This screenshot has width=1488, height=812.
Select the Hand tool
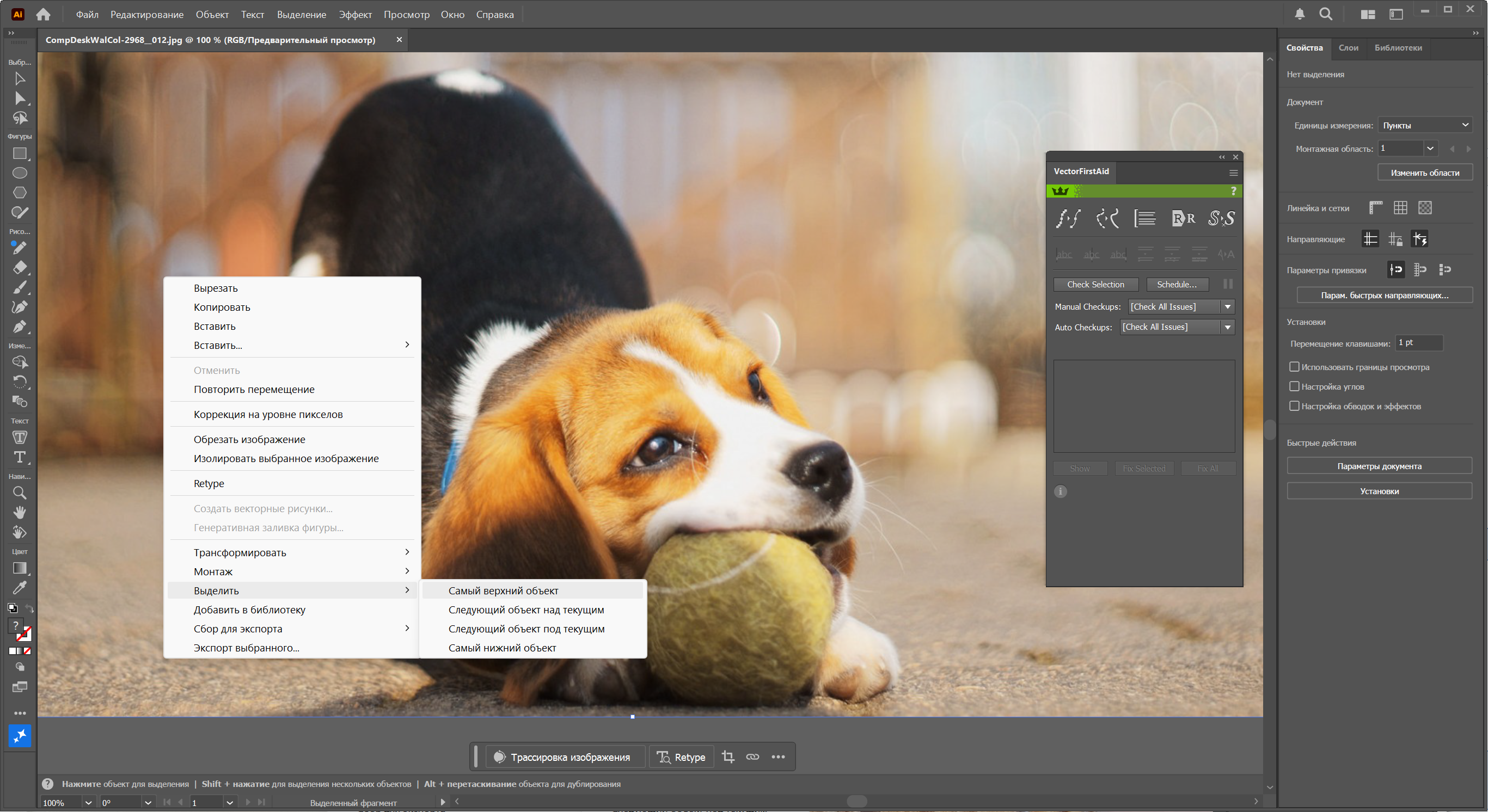click(x=19, y=512)
